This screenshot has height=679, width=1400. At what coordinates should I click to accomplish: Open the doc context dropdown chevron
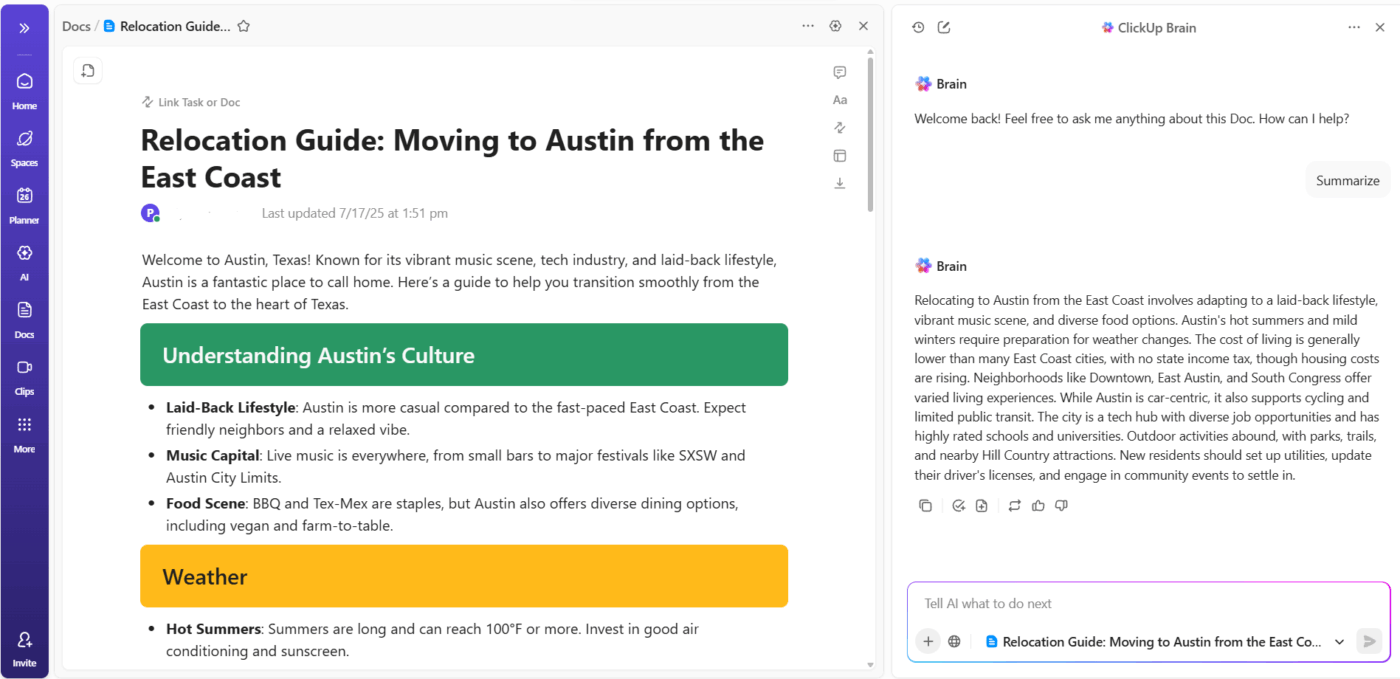pos(1339,642)
